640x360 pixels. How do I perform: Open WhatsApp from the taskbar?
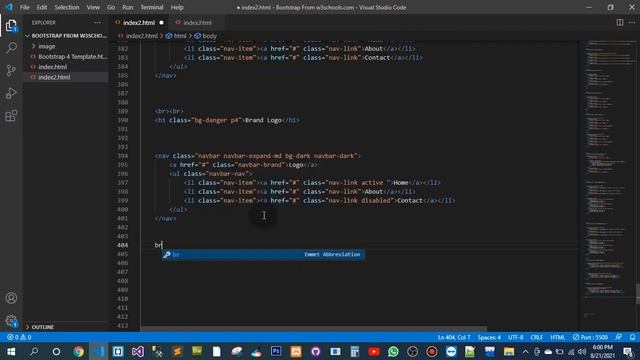tap(393, 351)
